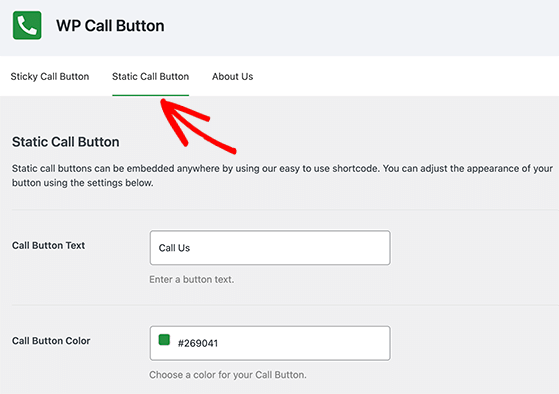Click the 'Enter a button text.' hint
This screenshot has width=559, height=394.
tap(191, 279)
